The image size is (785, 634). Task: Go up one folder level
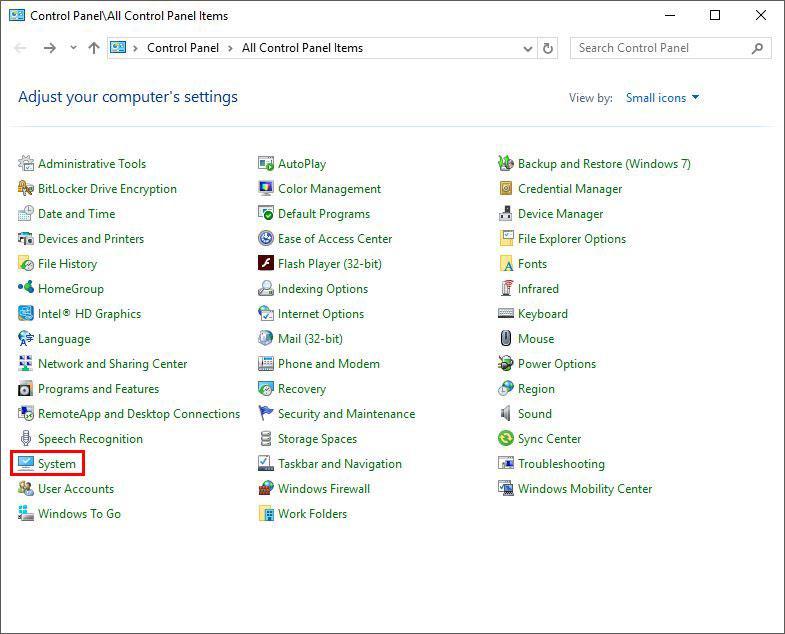94,48
